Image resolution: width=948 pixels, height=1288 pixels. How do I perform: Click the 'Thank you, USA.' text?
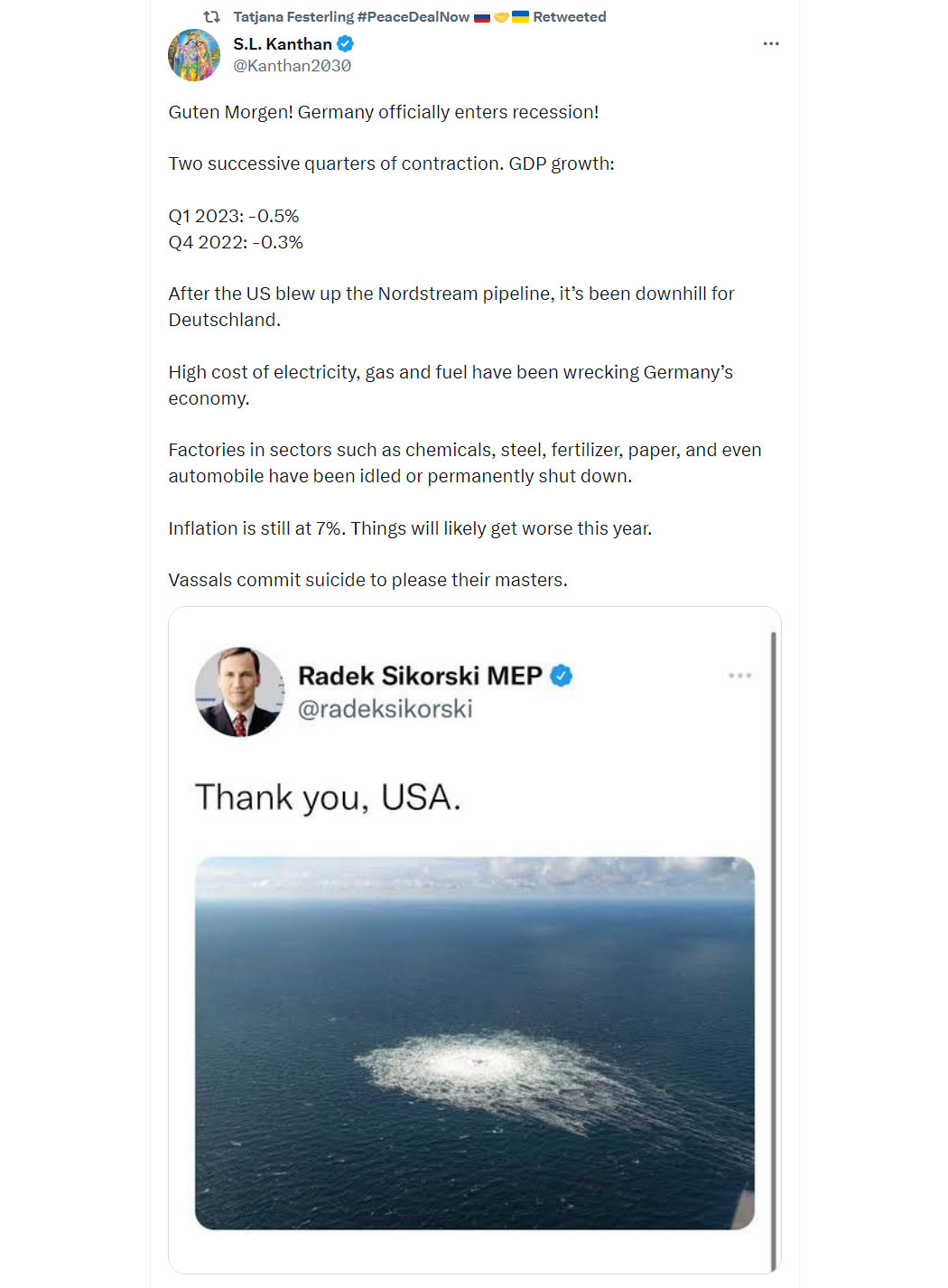tap(328, 798)
